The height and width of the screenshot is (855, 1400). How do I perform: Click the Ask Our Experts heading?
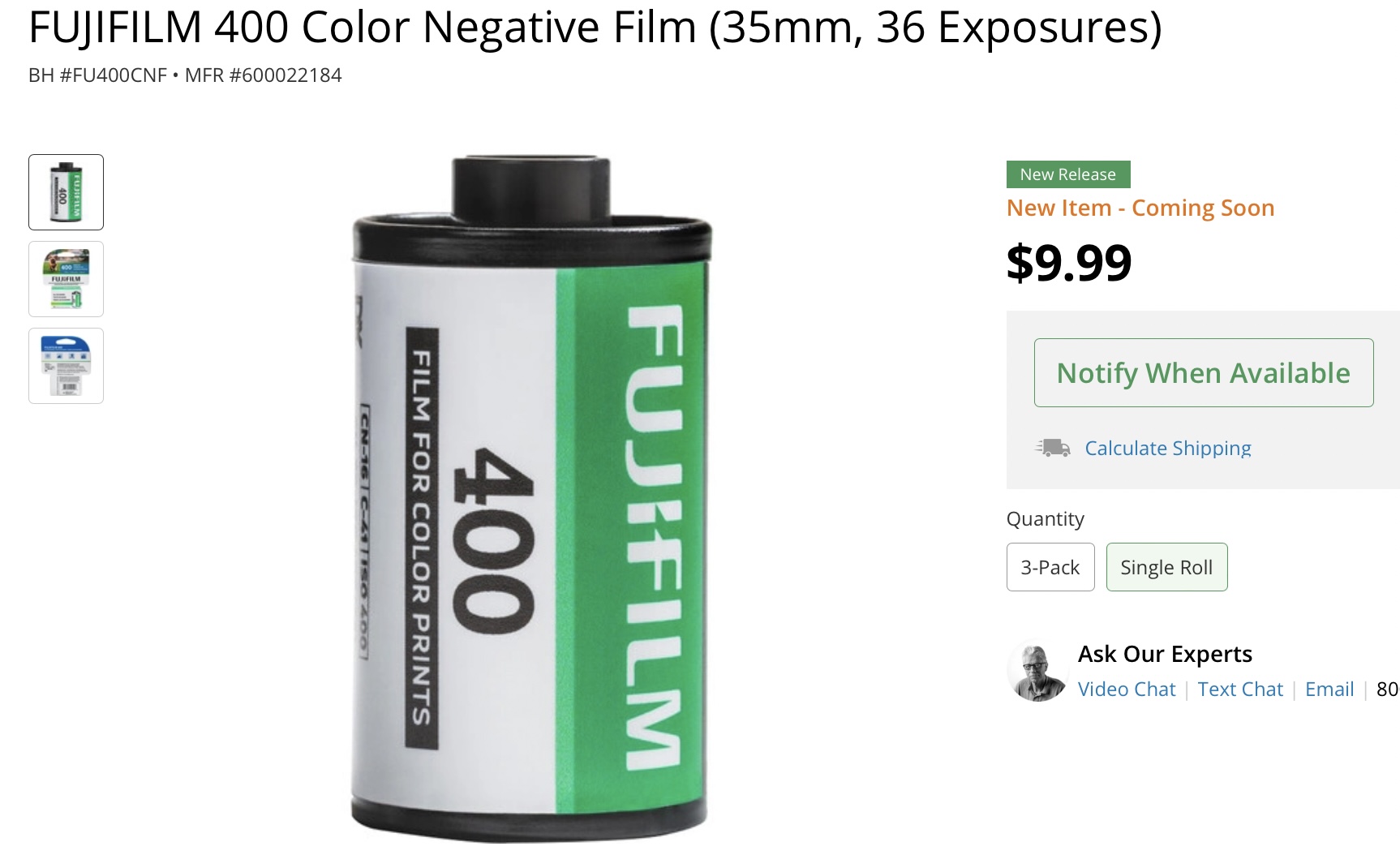[x=1165, y=654]
